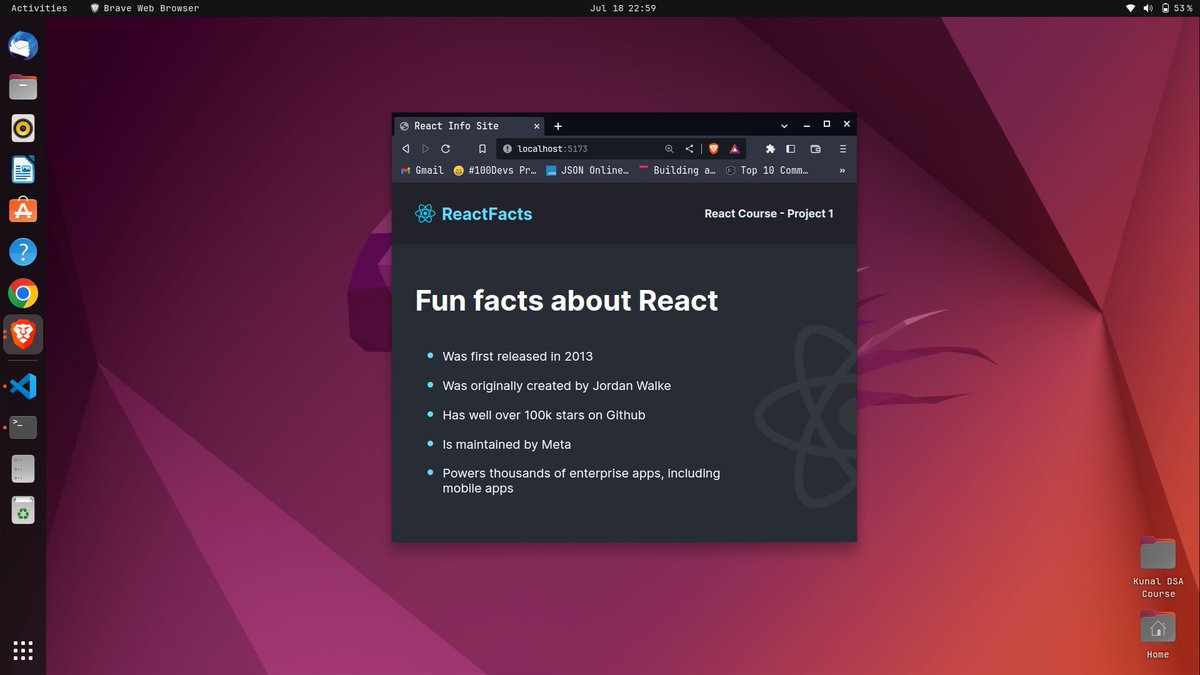
Task: Select the 100k stars on Github line
Action: click(x=544, y=414)
